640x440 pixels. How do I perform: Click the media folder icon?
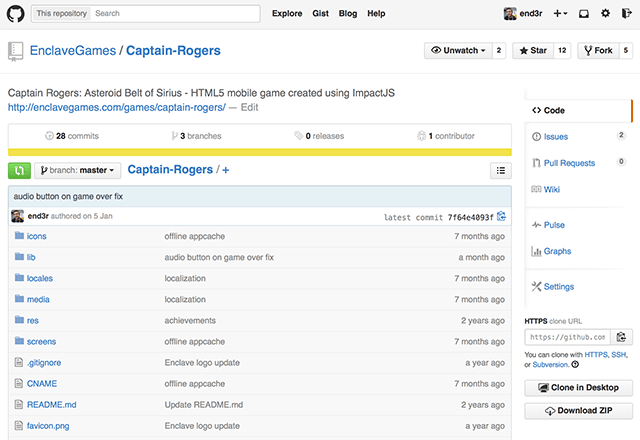tap(19, 299)
